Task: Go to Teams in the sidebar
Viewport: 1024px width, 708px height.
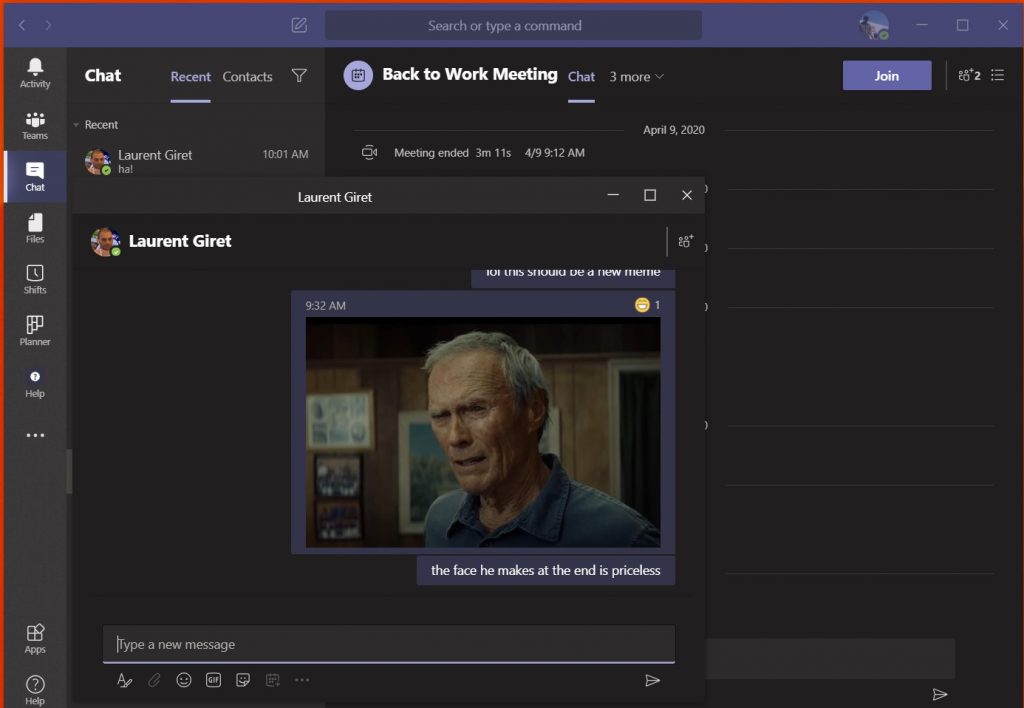Action: (35, 125)
